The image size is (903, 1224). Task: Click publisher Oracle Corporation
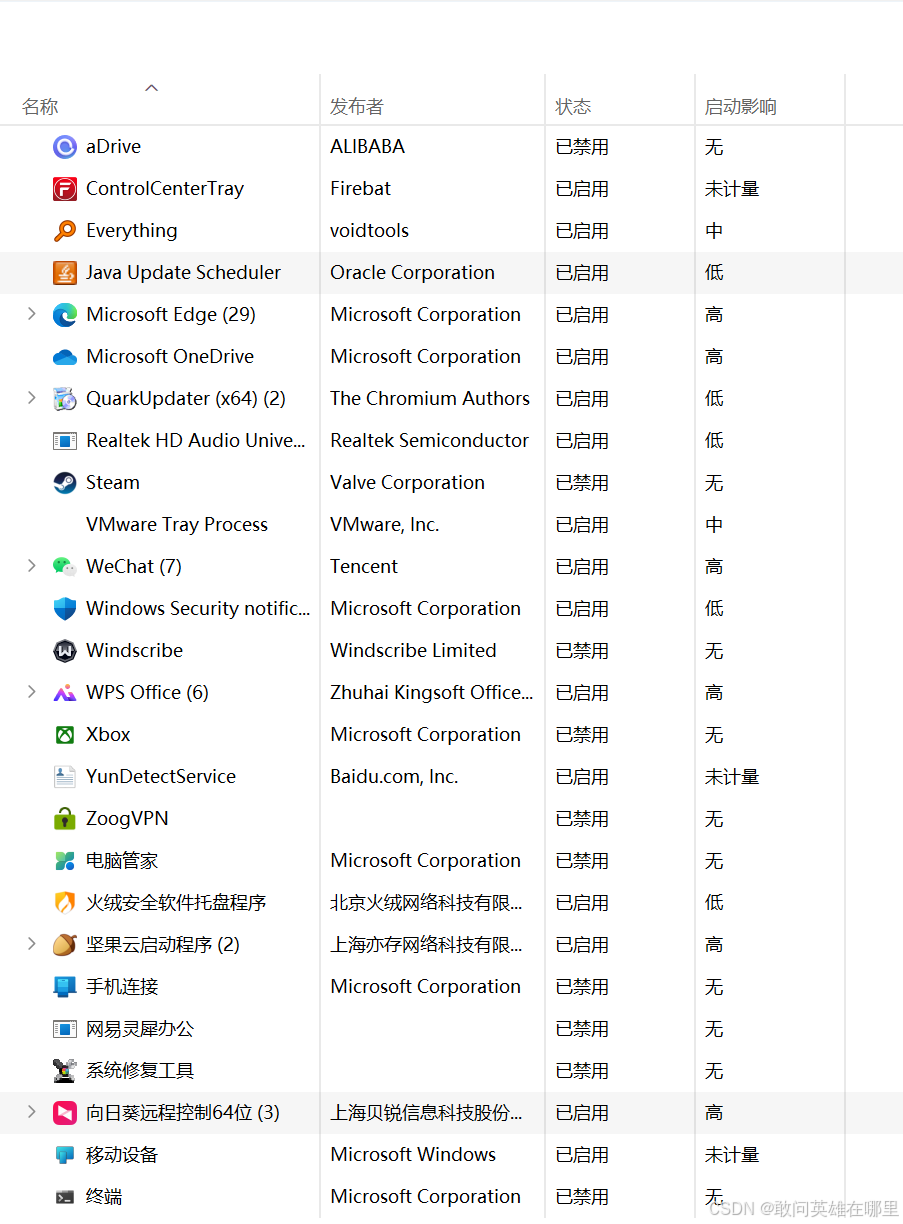tap(412, 273)
